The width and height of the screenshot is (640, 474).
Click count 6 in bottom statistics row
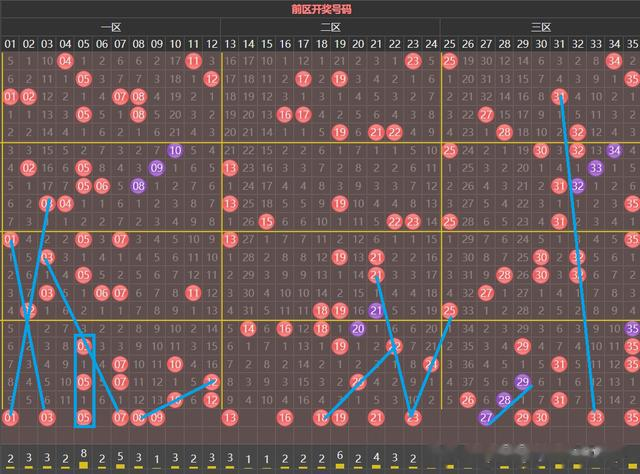pyautogui.click(x=340, y=455)
